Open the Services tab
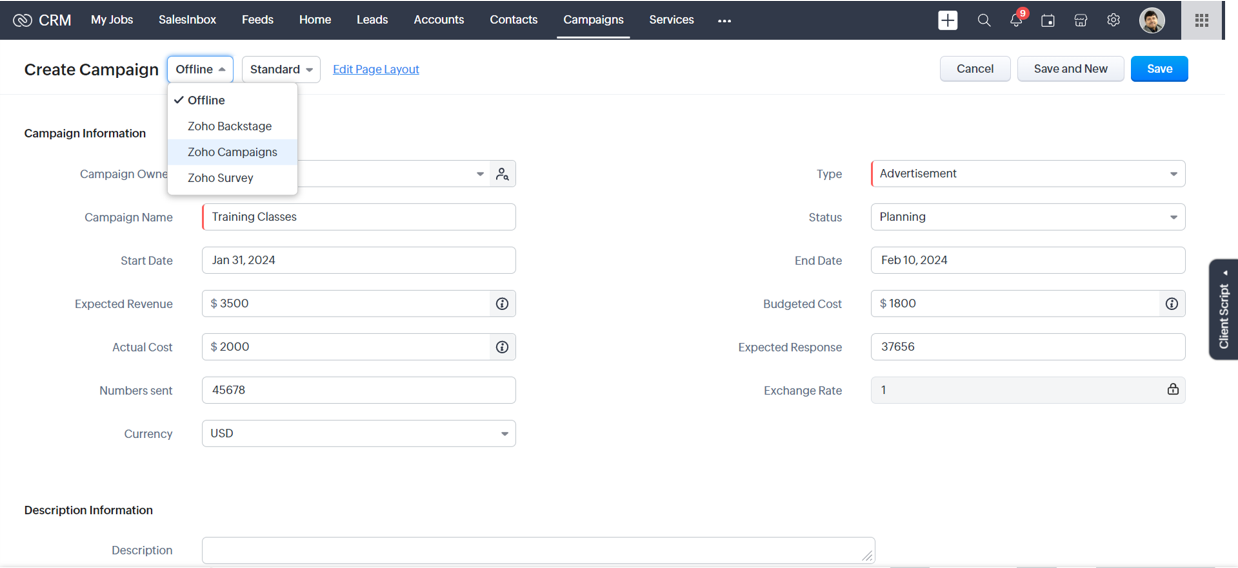Image resolution: width=1238 pixels, height=568 pixels. (x=671, y=20)
